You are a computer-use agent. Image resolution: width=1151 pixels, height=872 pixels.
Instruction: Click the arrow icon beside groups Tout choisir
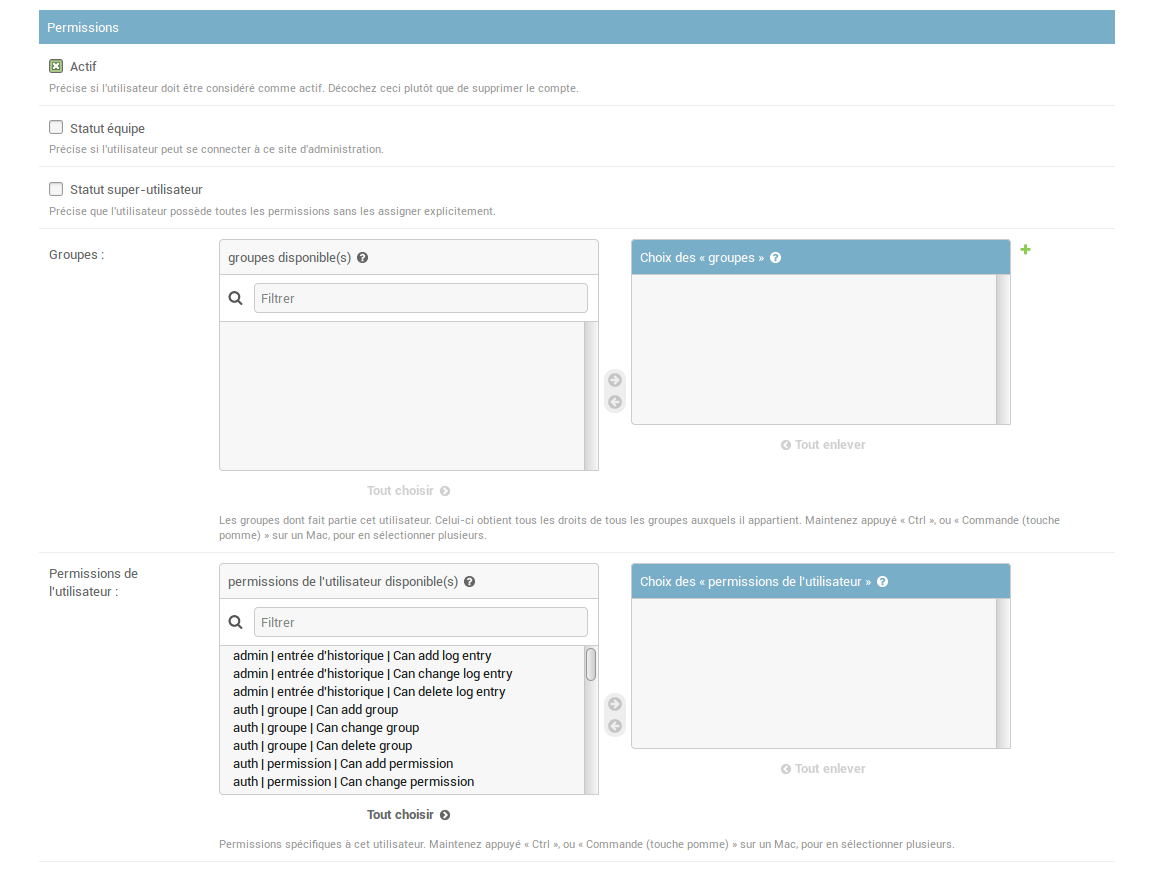[x=445, y=491]
